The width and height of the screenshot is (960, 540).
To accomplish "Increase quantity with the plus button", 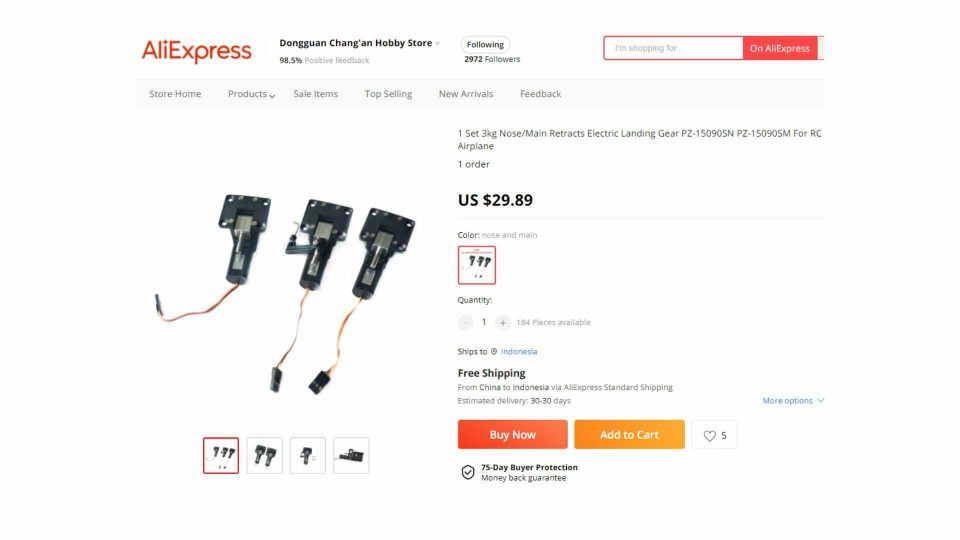I will [503, 323].
